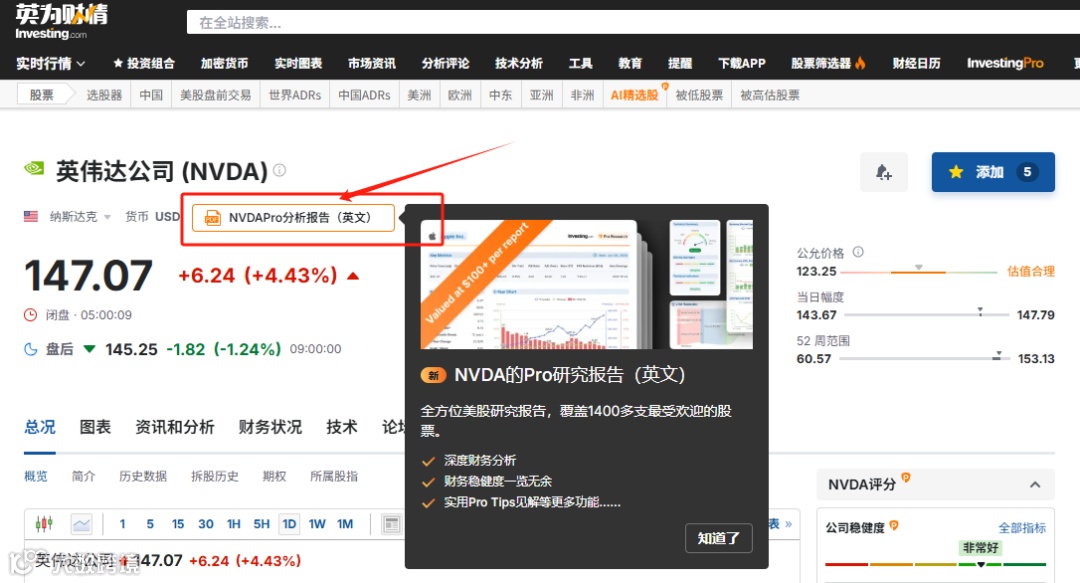Switch to the 技术 tab

click(x=342, y=427)
